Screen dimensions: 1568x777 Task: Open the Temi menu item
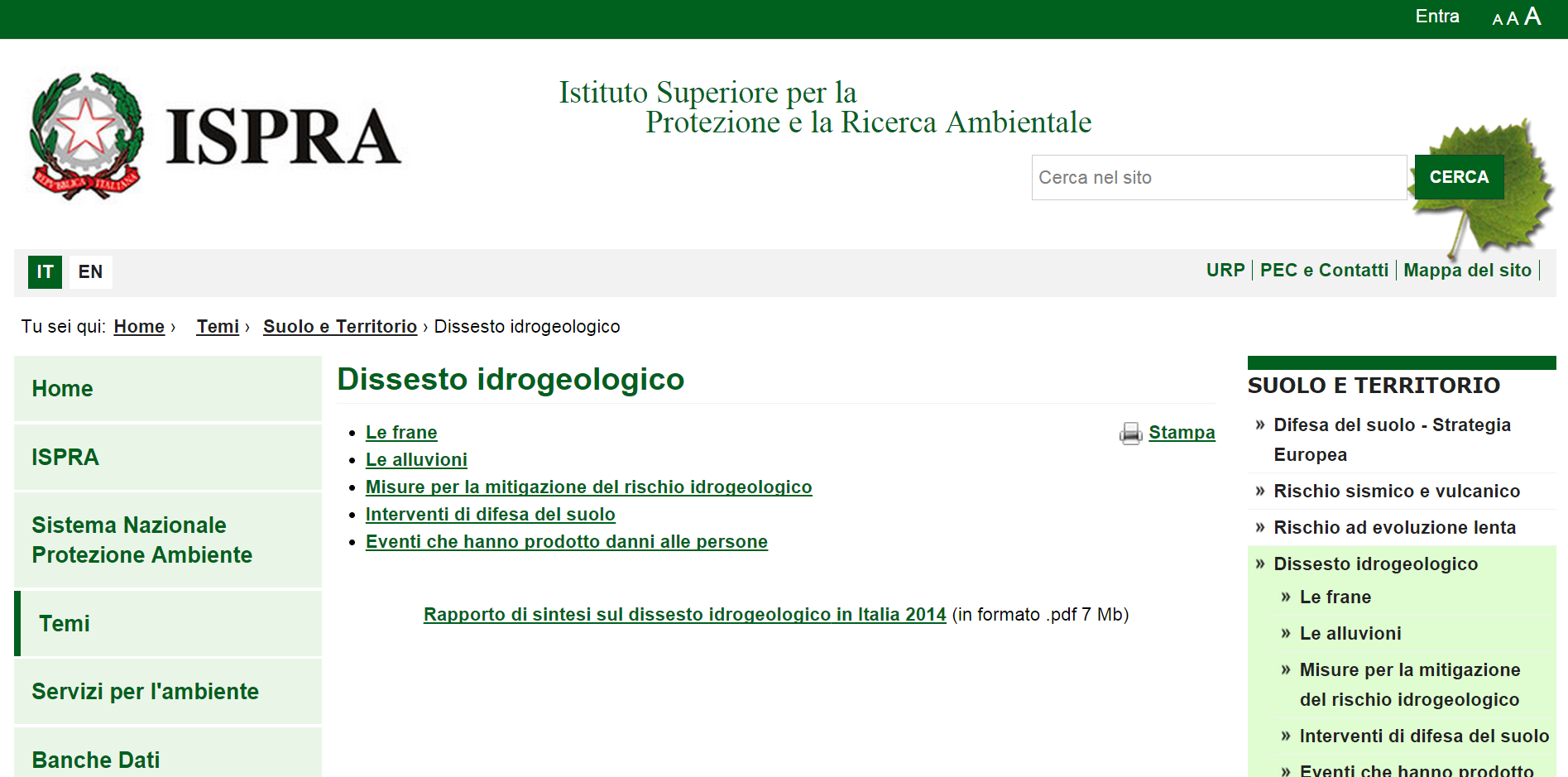pyautogui.click(x=65, y=624)
